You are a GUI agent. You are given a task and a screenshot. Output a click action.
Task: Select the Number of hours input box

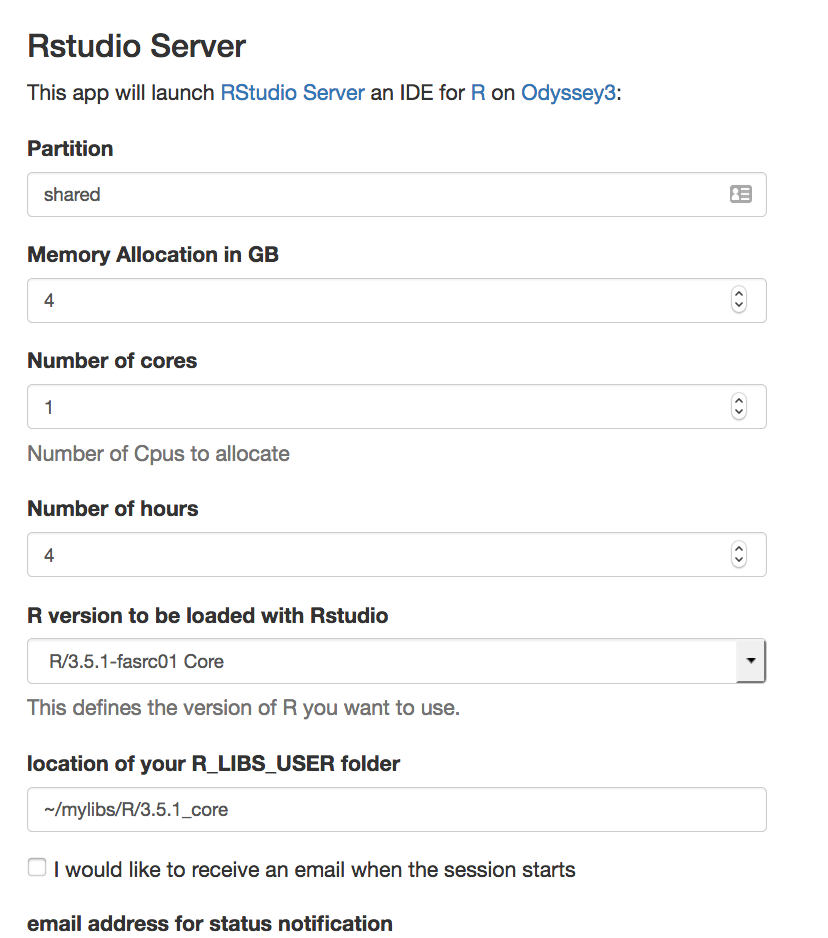point(397,555)
